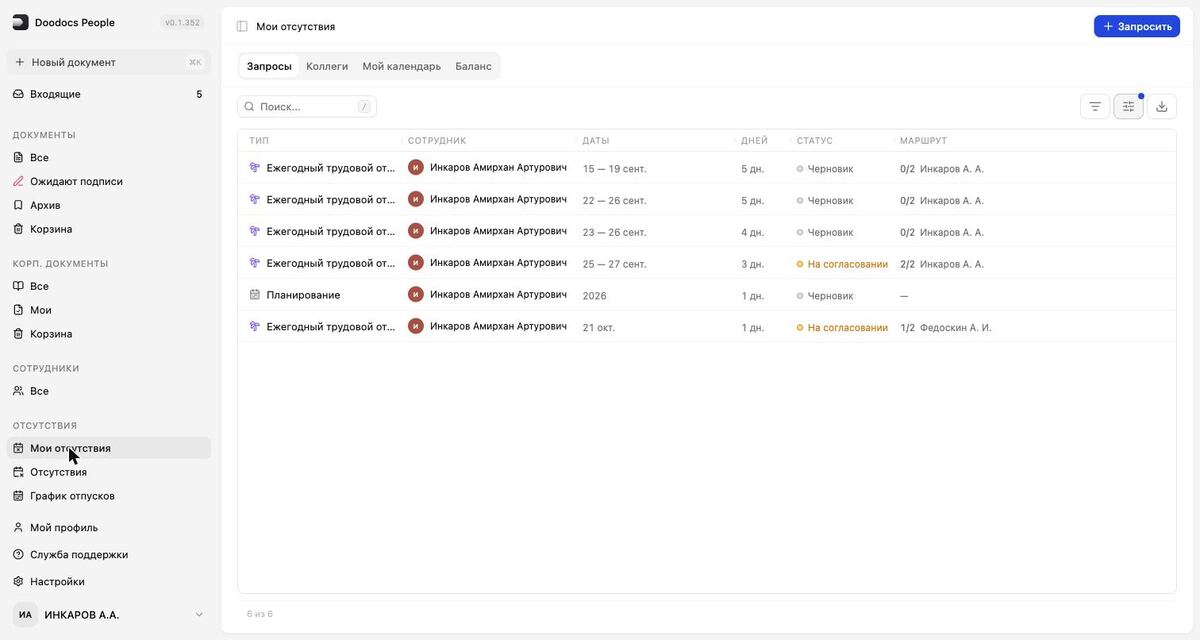Sort by the Даты column header
Viewport: 1200px width, 640px height.
[596, 141]
